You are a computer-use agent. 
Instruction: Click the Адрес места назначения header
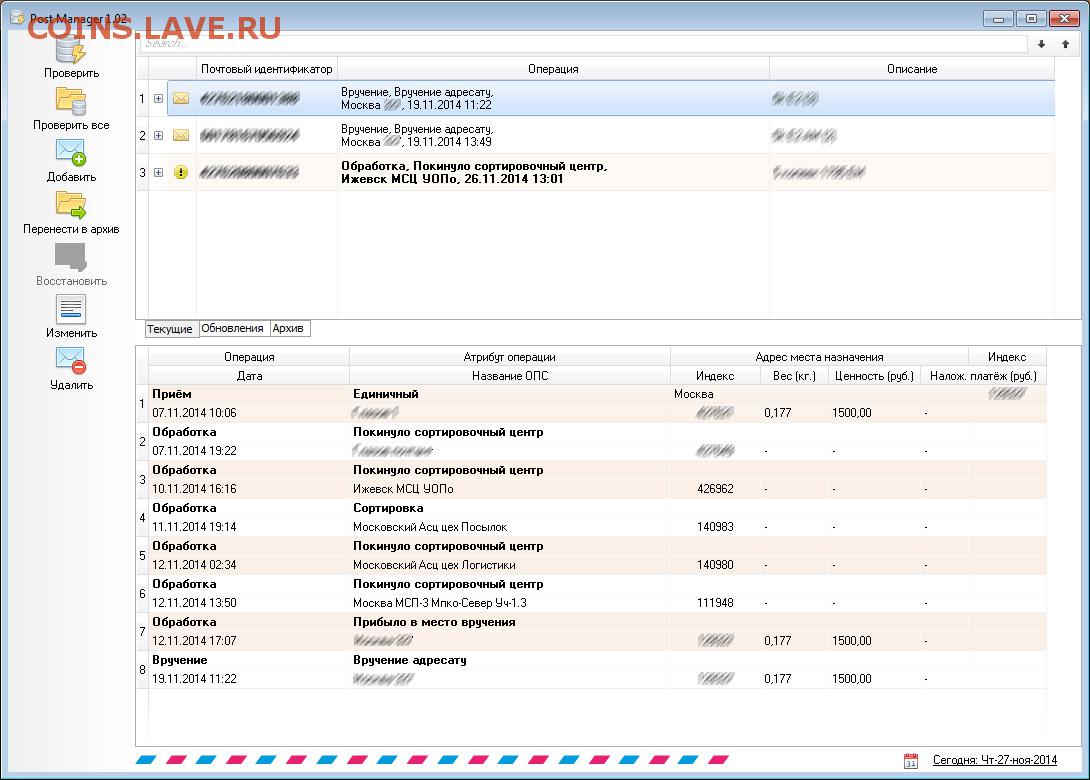pyautogui.click(x=819, y=357)
